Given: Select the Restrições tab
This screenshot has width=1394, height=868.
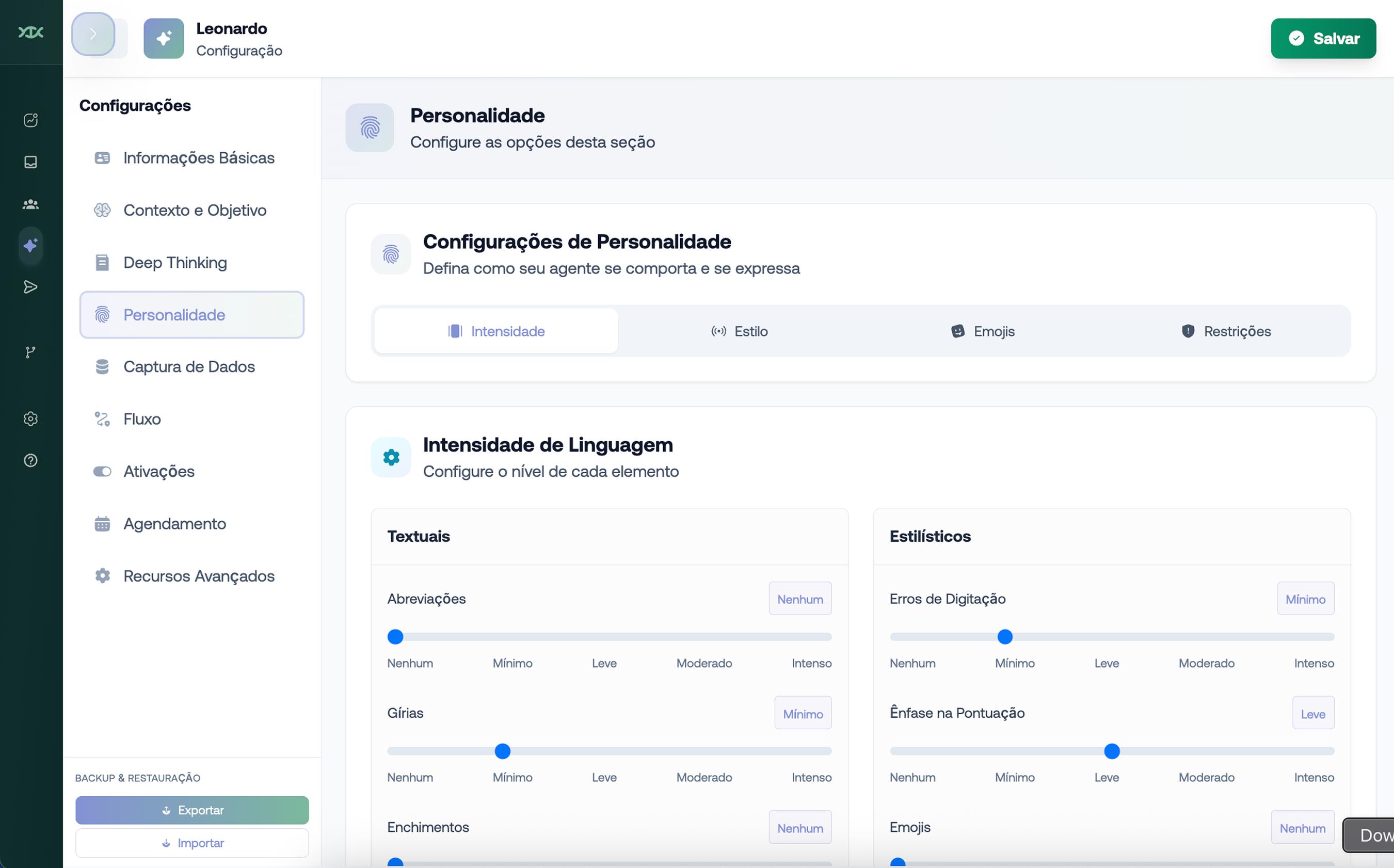Looking at the screenshot, I should [1226, 331].
